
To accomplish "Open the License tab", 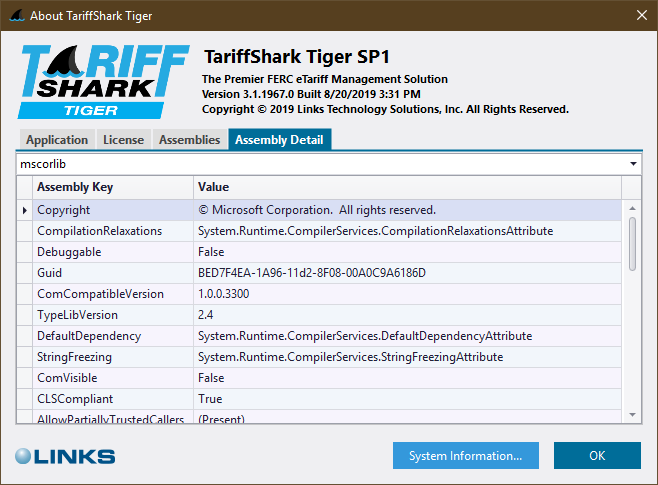I will click(123, 140).
